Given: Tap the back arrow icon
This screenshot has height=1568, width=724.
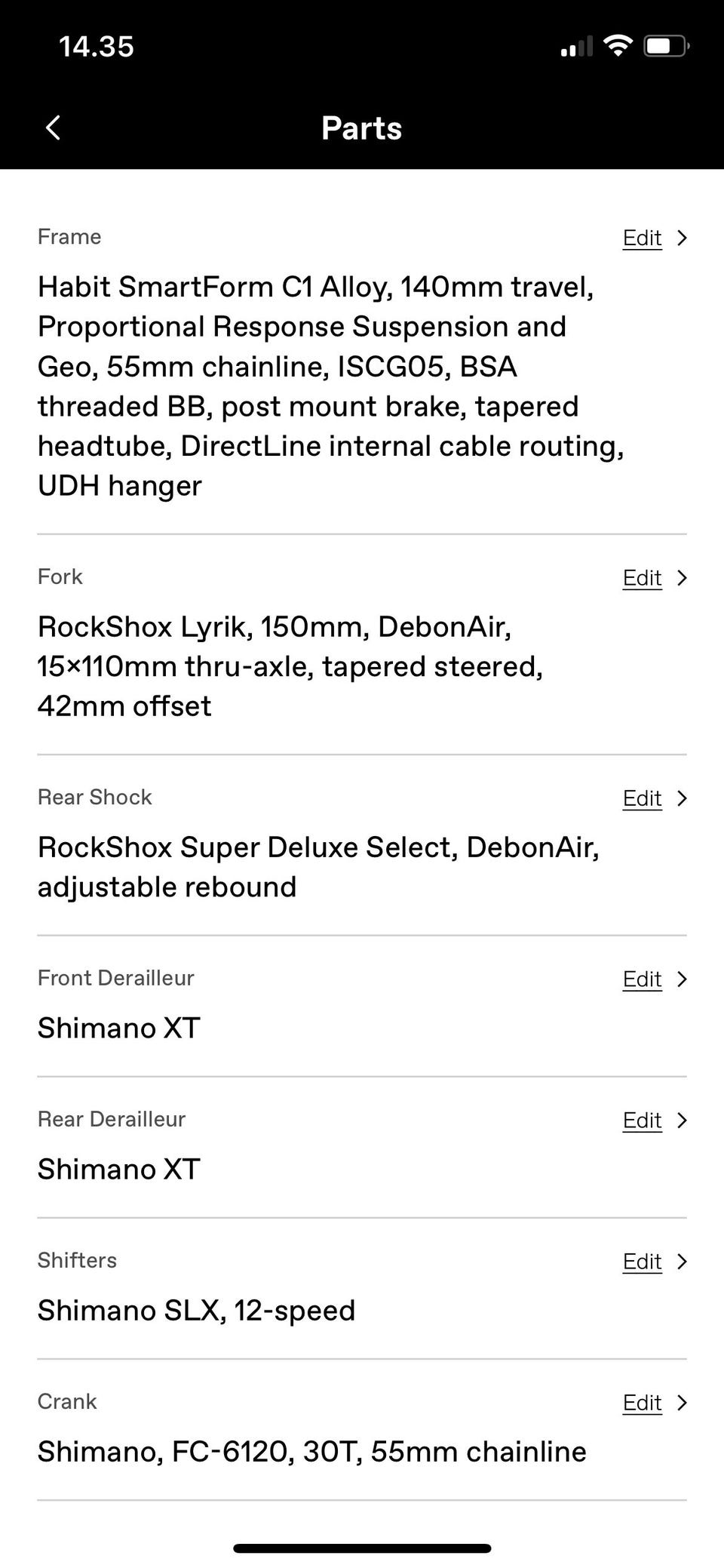Looking at the screenshot, I should point(53,128).
